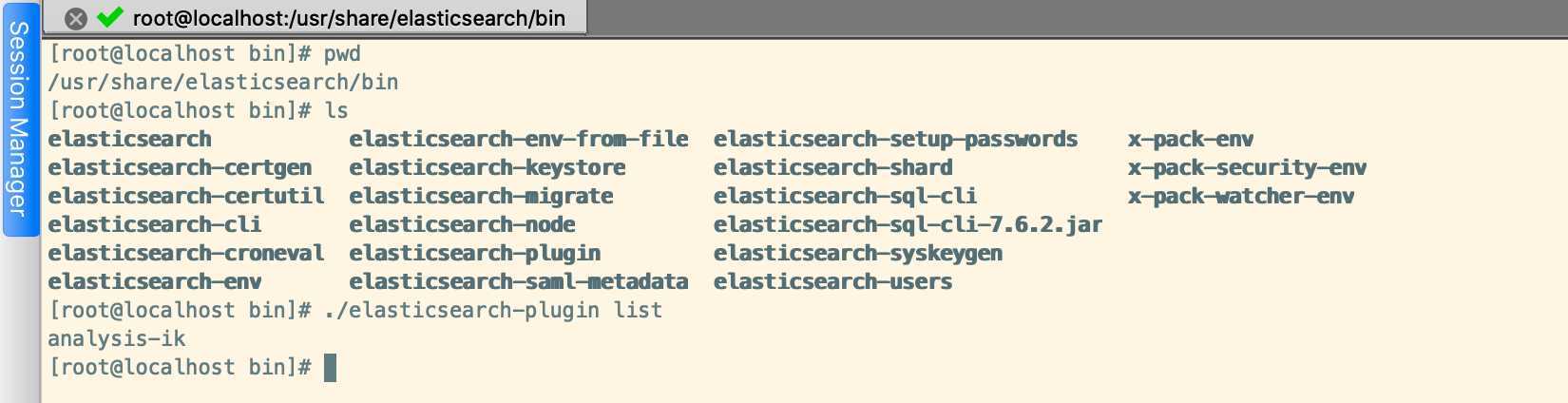The image size is (1568, 403).
Task: Click the /usr/share/elasticsearch/bin path output
Action: pyautogui.click(x=223, y=83)
